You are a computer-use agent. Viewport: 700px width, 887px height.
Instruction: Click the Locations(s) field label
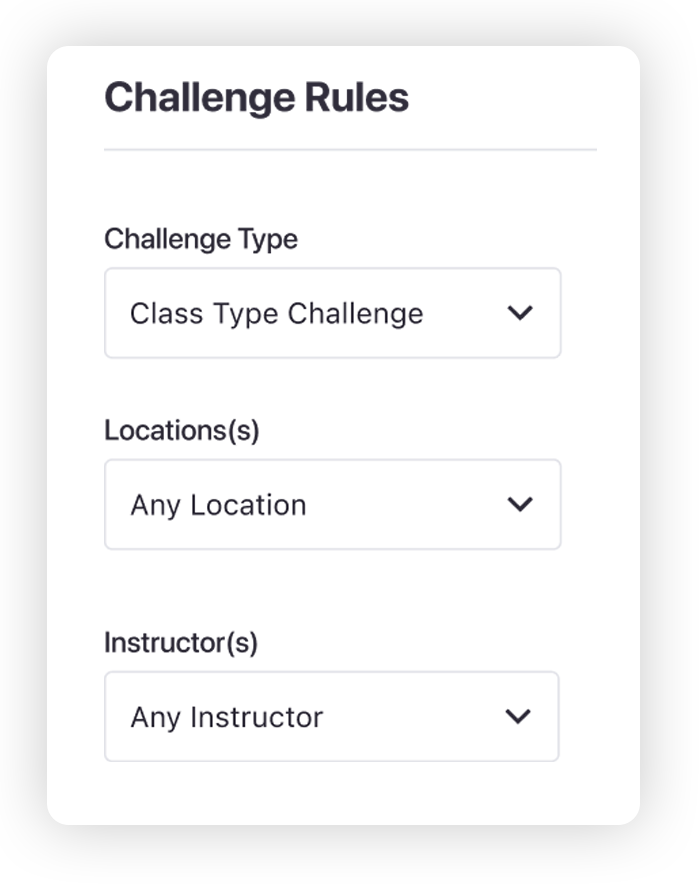182,430
